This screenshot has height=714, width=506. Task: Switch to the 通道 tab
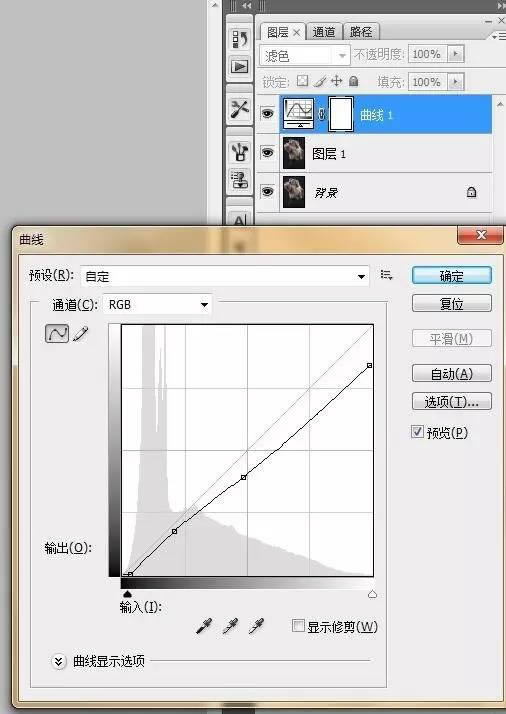pyautogui.click(x=324, y=32)
